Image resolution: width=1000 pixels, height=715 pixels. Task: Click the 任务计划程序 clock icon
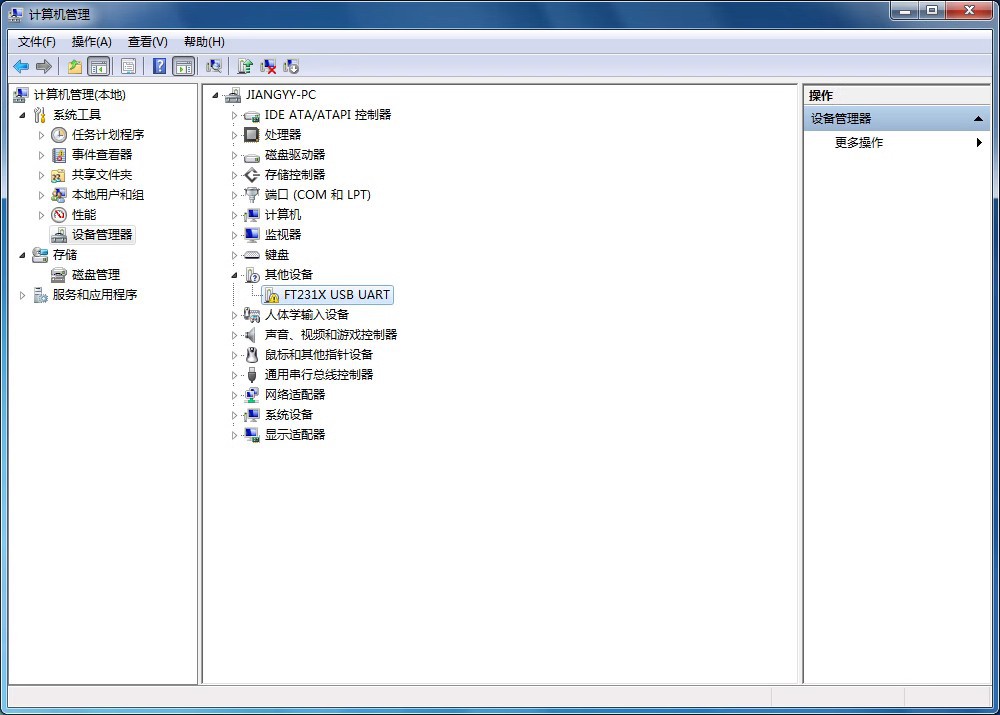pos(59,135)
